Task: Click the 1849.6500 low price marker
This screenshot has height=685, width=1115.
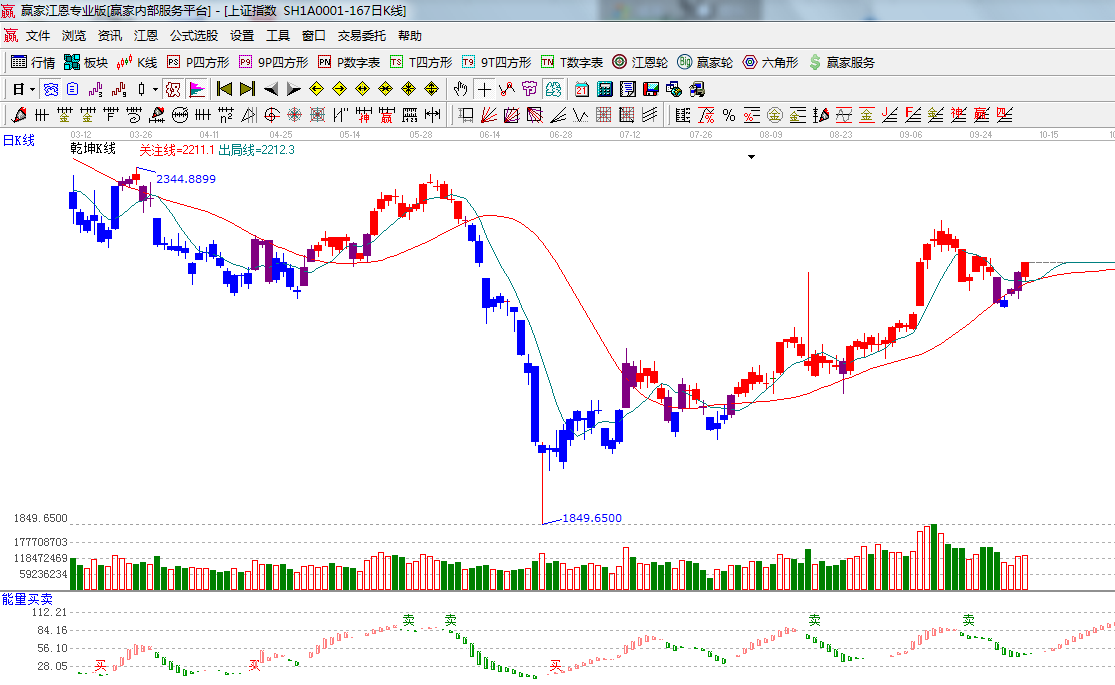Action: (591, 518)
